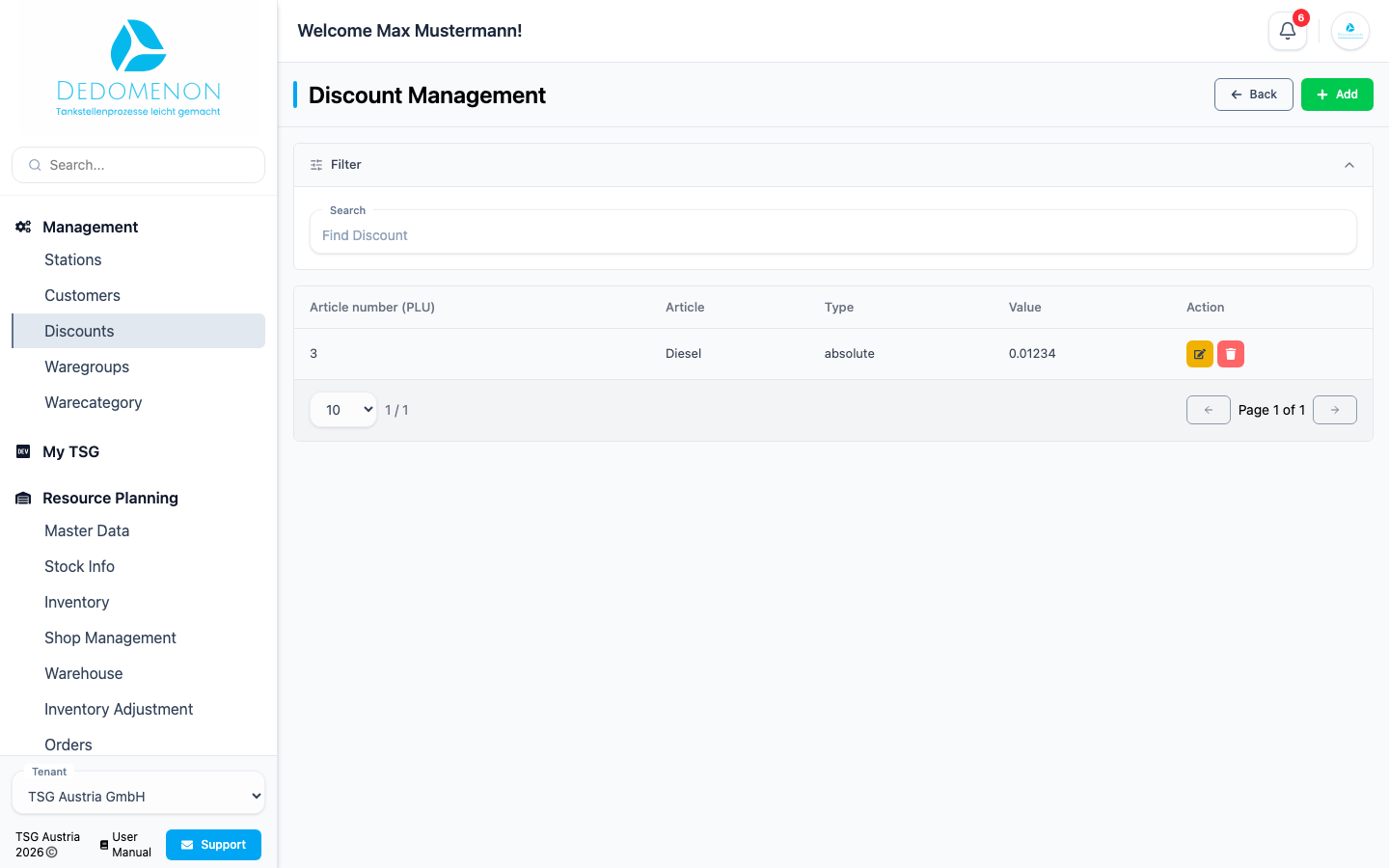This screenshot has width=1389, height=868.
Task: Edit the Diesel discount row
Action: 1199,354
